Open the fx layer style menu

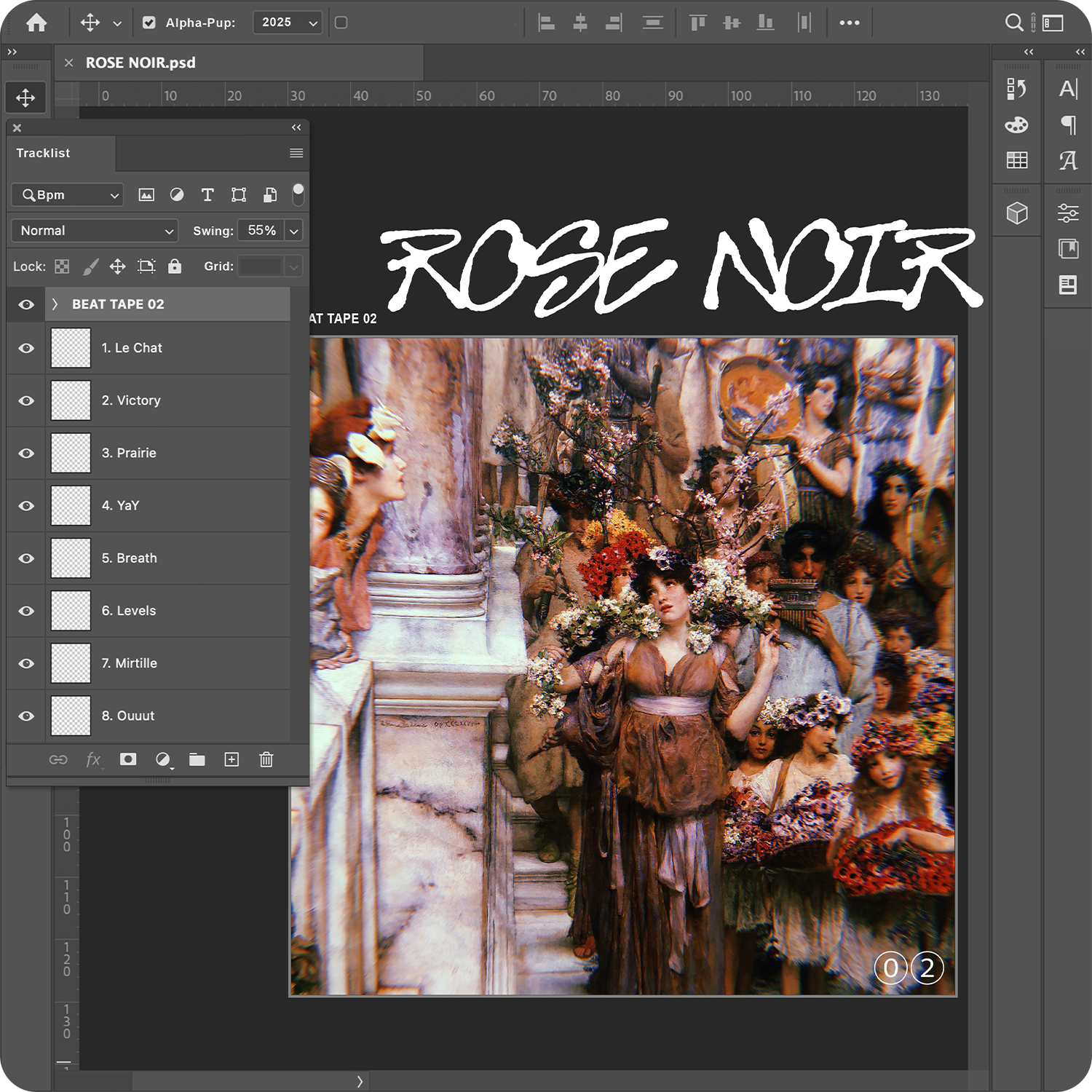point(93,759)
